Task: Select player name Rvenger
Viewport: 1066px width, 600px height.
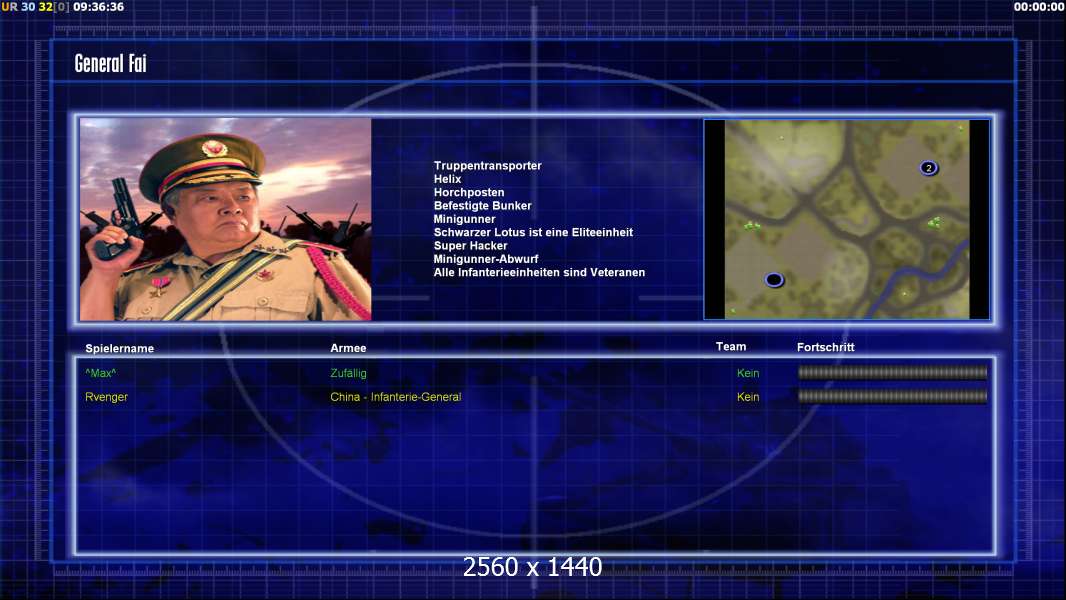Action: coord(106,397)
